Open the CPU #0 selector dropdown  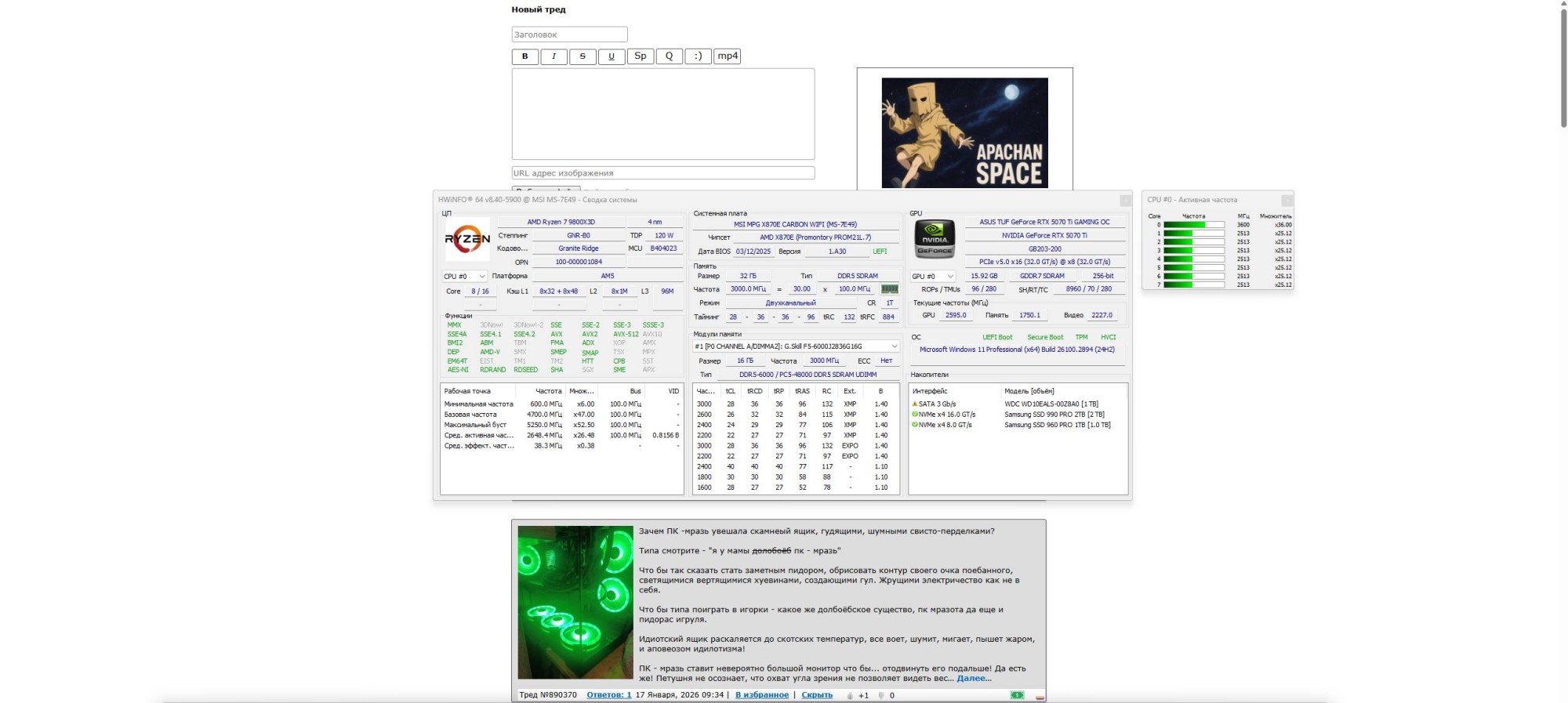[465, 277]
